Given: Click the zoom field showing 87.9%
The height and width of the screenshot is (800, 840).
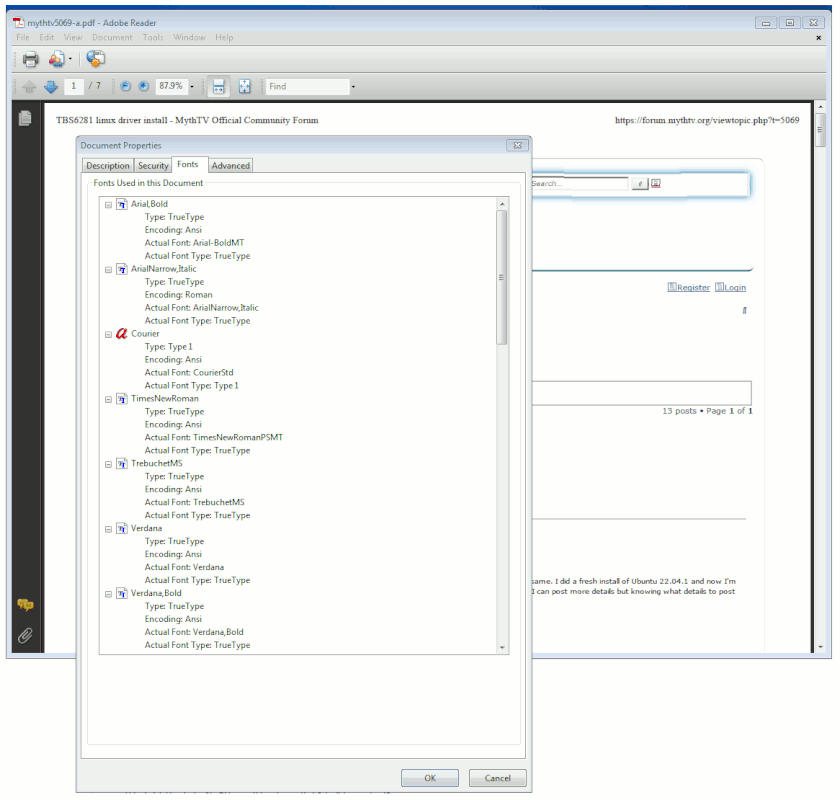Looking at the screenshot, I should (171, 86).
